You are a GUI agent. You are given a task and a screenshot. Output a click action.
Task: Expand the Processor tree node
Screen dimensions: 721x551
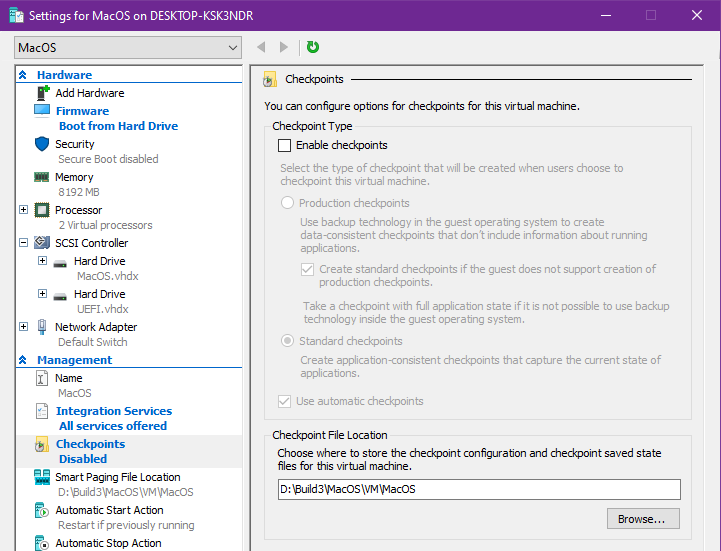coord(24,210)
